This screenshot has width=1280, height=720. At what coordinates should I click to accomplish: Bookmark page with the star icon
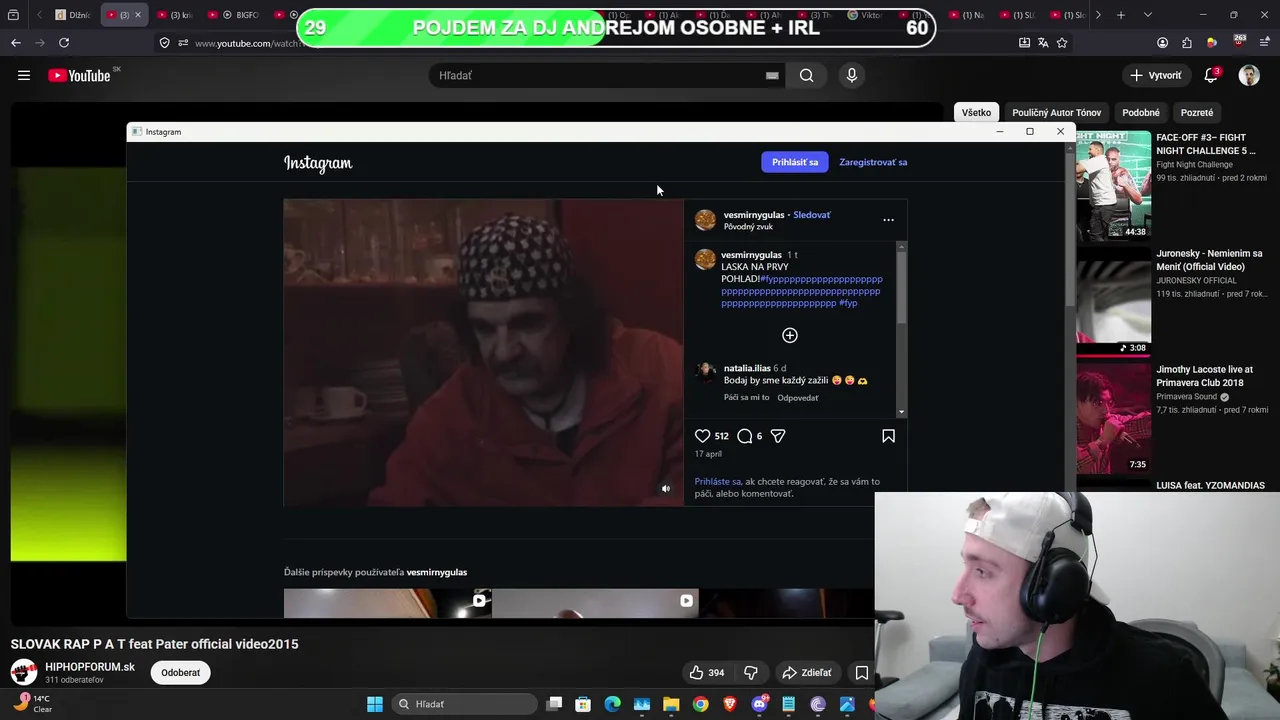1062,43
